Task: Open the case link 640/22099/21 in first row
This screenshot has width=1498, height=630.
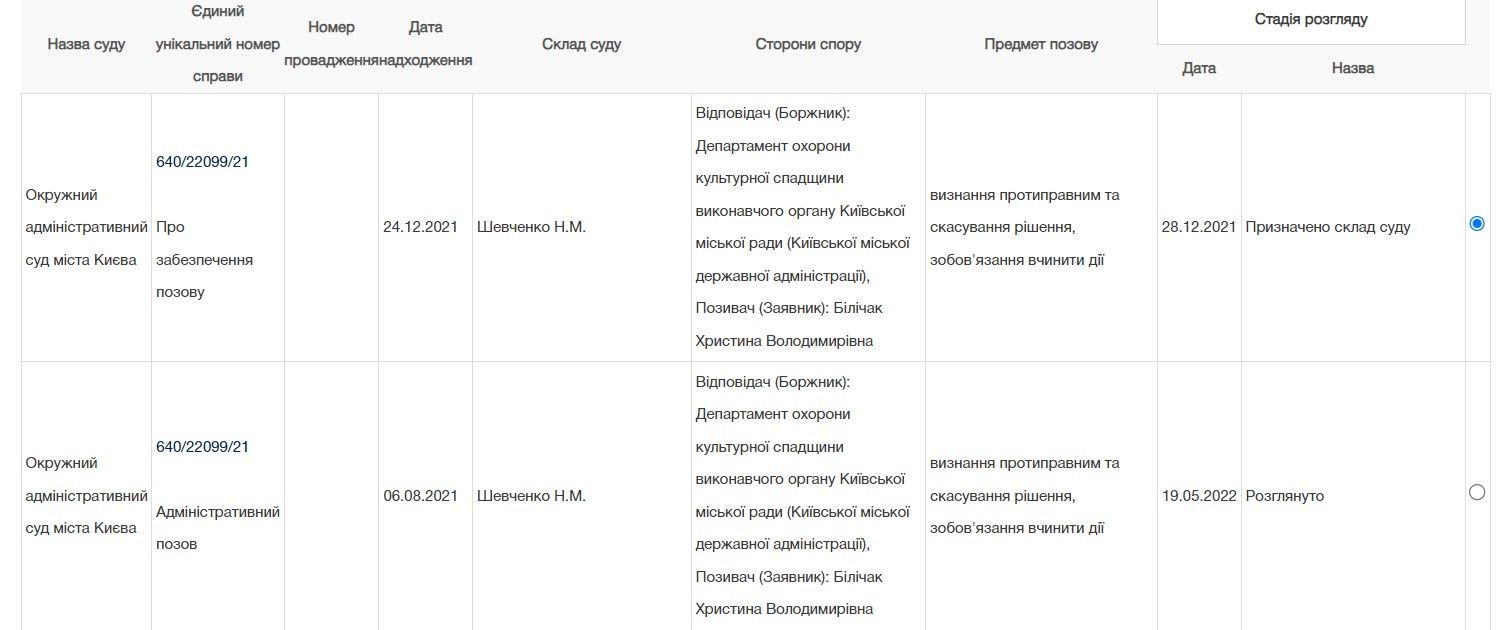Action: 202,159
